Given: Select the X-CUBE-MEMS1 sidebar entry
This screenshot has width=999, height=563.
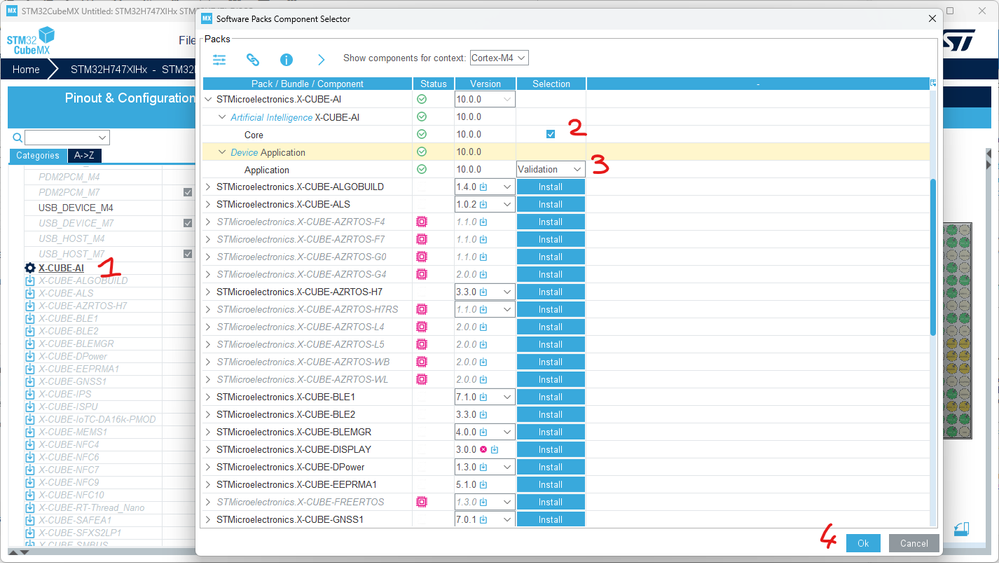Looking at the screenshot, I should [x=73, y=432].
